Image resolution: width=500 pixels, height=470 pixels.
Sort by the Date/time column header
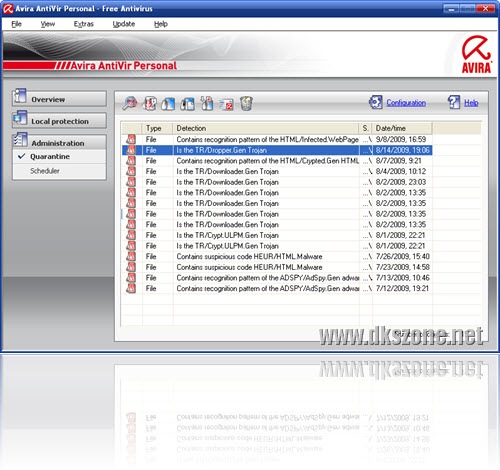pos(402,128)
